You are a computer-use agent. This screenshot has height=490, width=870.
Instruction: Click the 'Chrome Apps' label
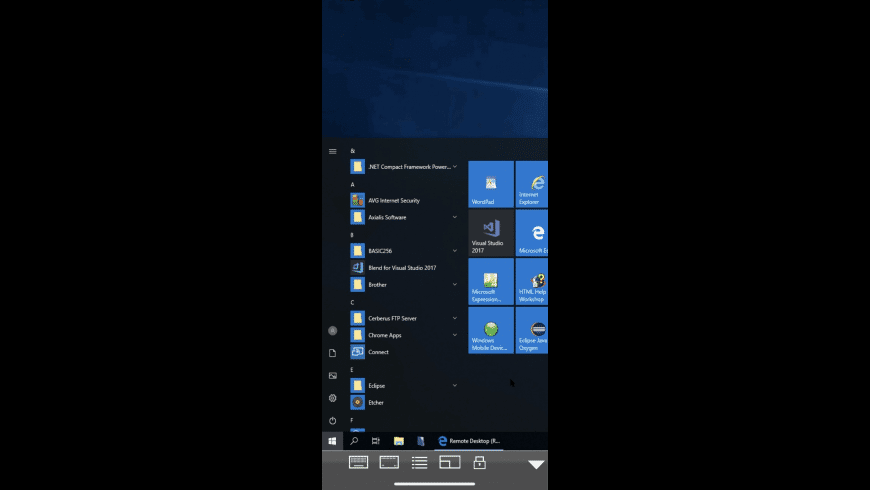point(385,335)
